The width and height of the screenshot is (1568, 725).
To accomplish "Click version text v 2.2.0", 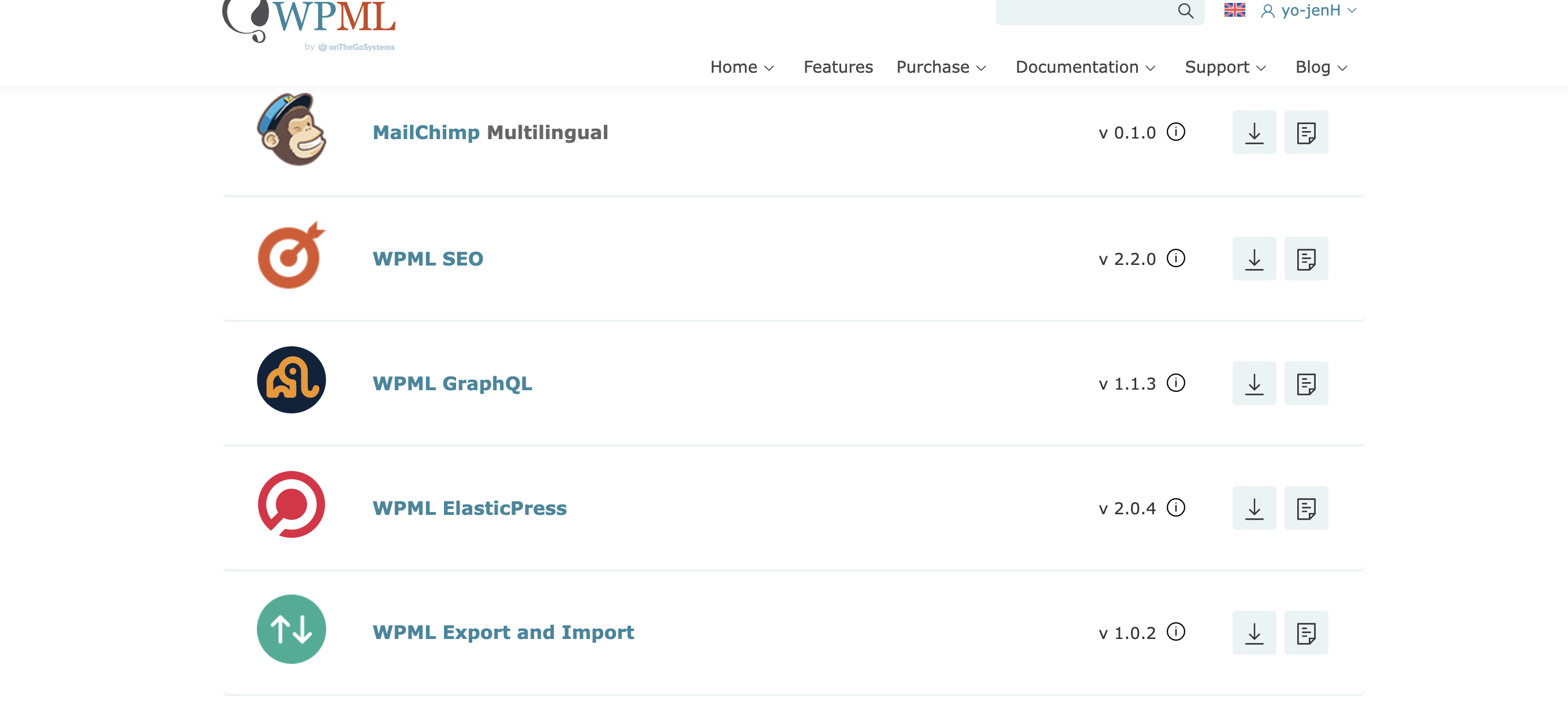I will click(1127, 259).
